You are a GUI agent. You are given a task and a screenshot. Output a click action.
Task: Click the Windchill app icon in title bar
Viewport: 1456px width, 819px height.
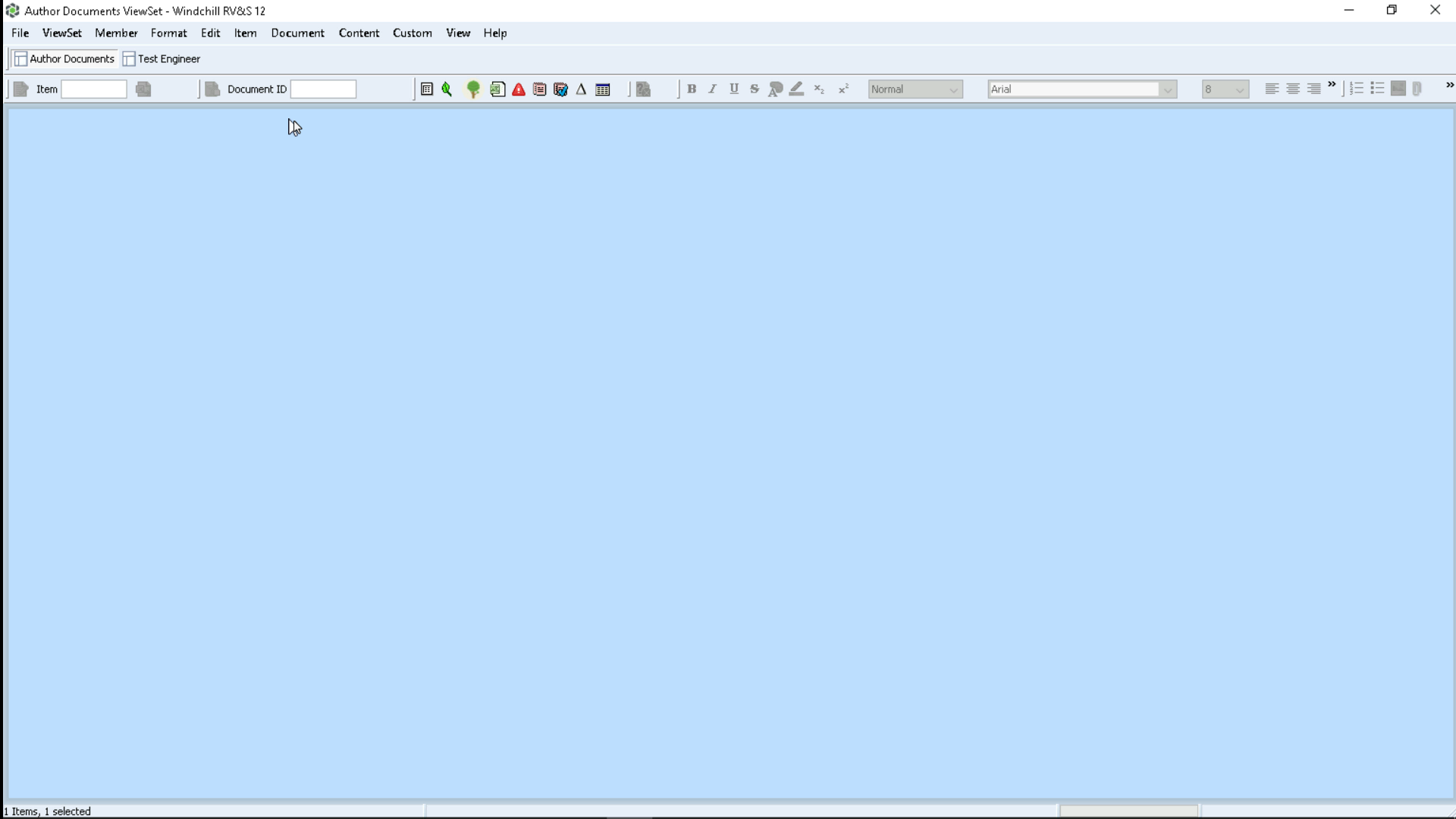click(x=12, y=11)
